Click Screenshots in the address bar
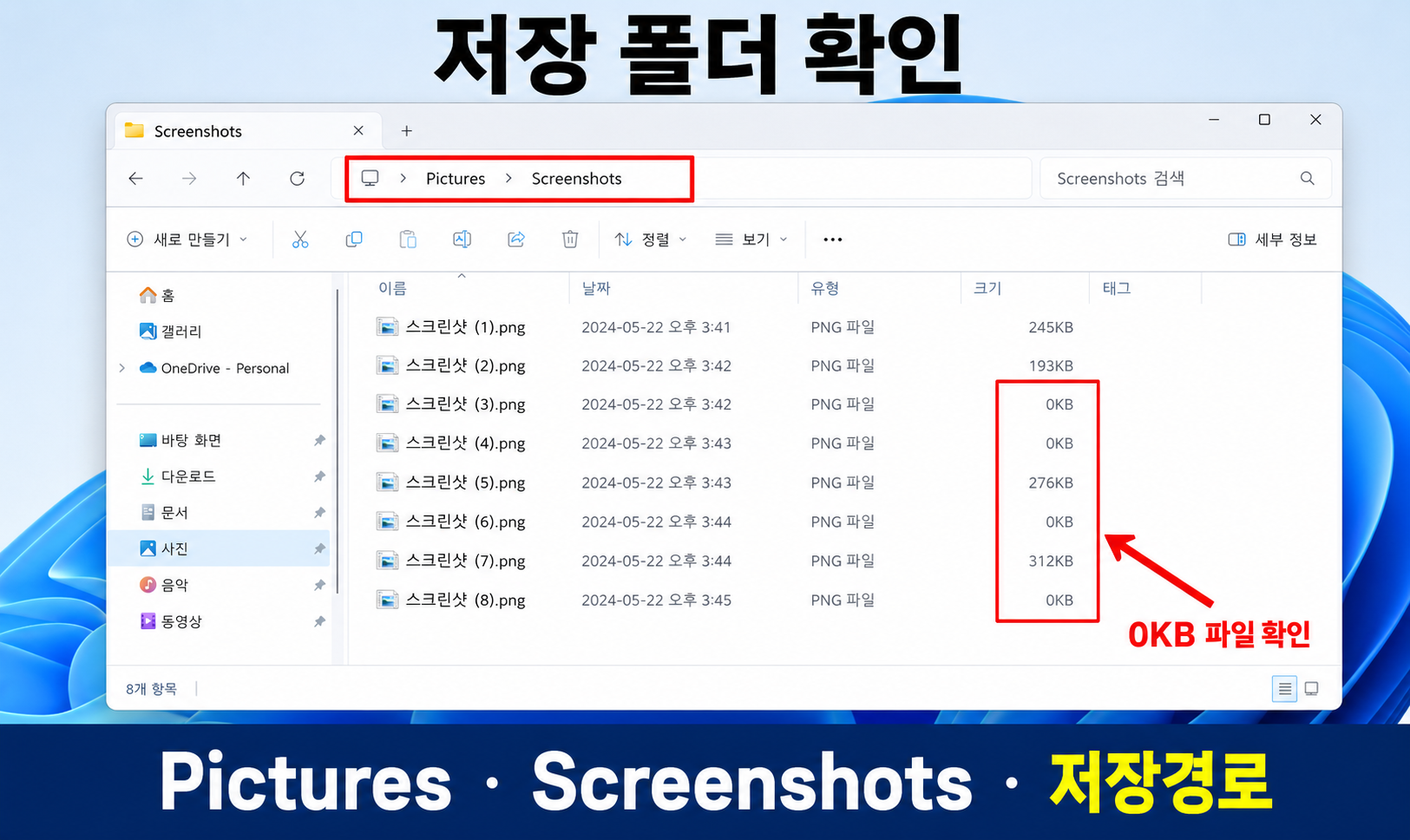The image size is (1410, 840). pos(577,179)
